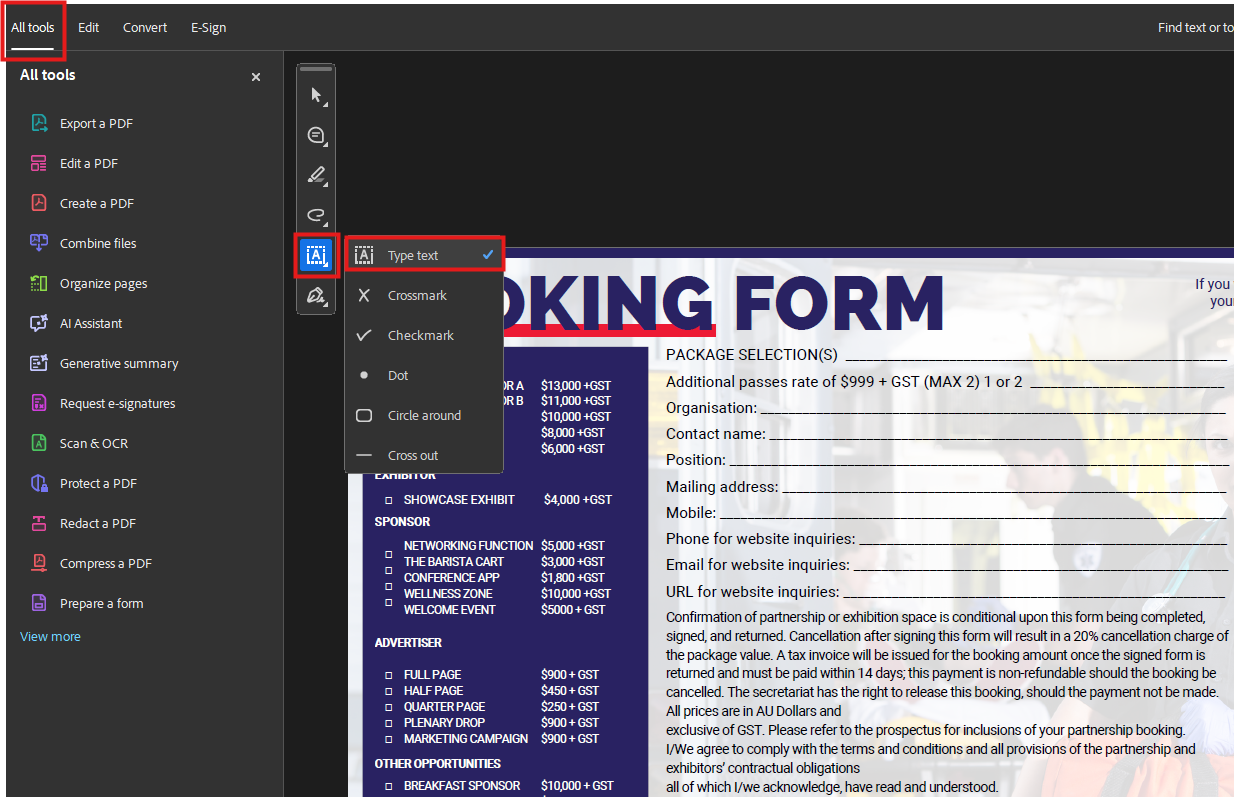Tick the NETWORKING FUNCTION checkbox
This screenshot has width=1234, height=797.
[389, 553]
